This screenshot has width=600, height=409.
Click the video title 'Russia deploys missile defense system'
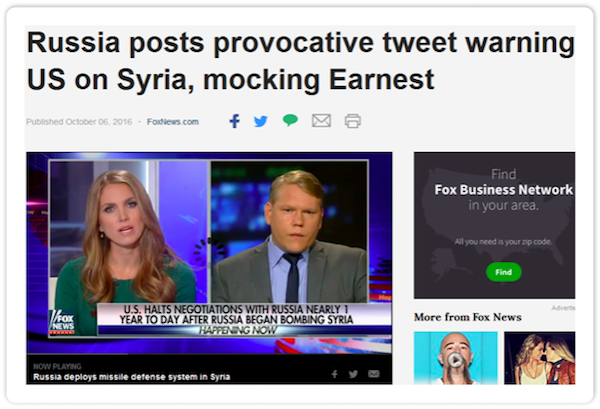132,377
